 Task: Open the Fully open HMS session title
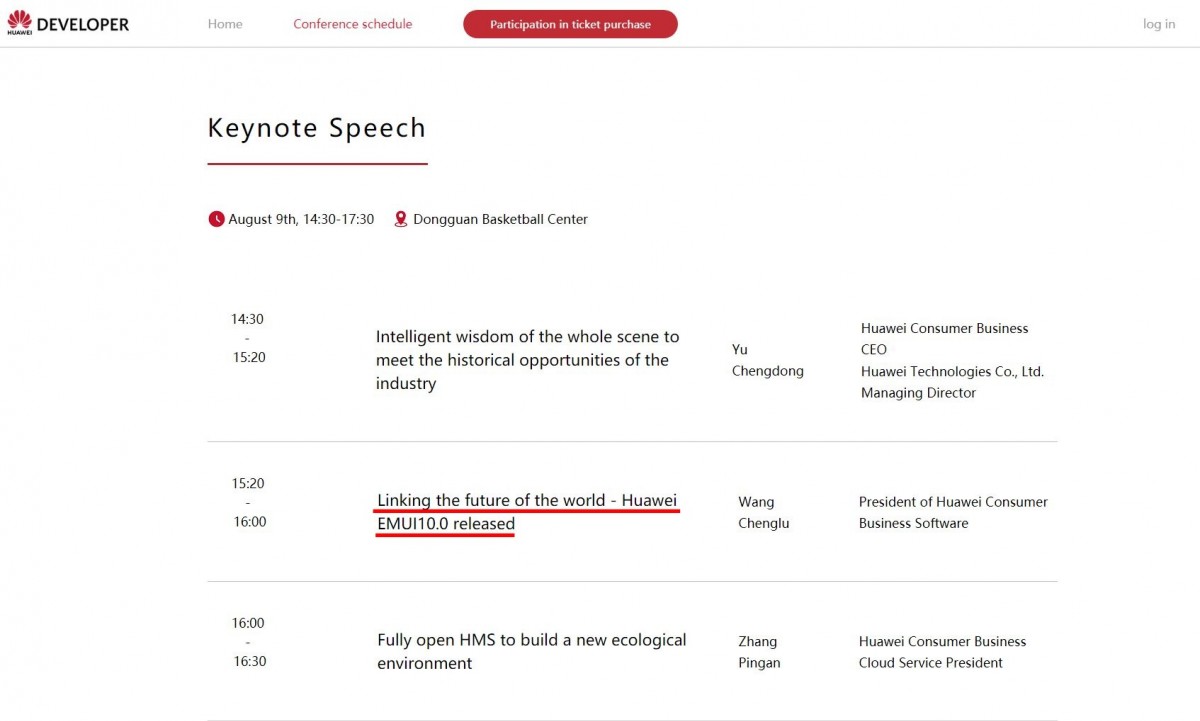[x=531, y=651]
